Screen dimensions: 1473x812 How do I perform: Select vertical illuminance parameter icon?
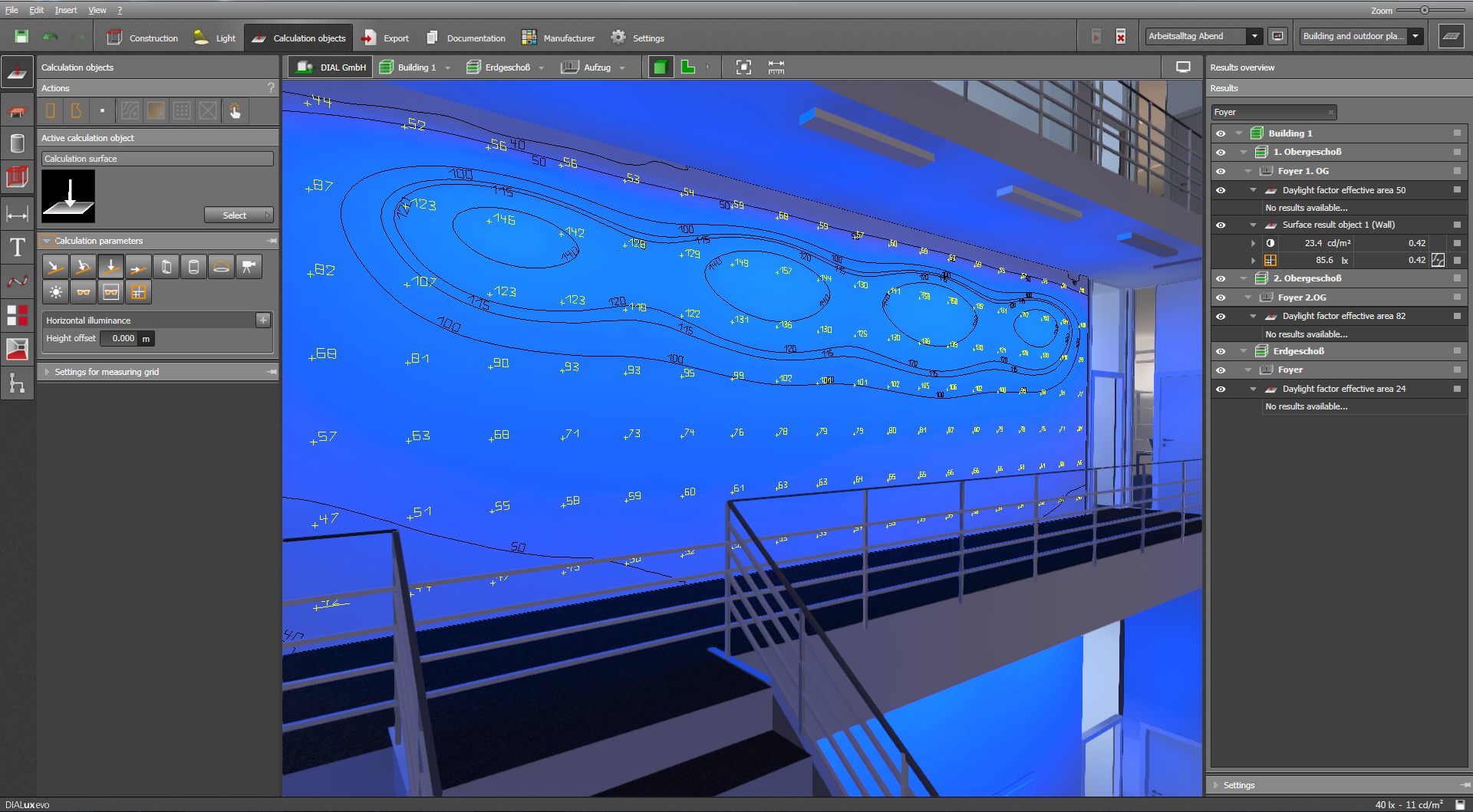coord(138,267)
